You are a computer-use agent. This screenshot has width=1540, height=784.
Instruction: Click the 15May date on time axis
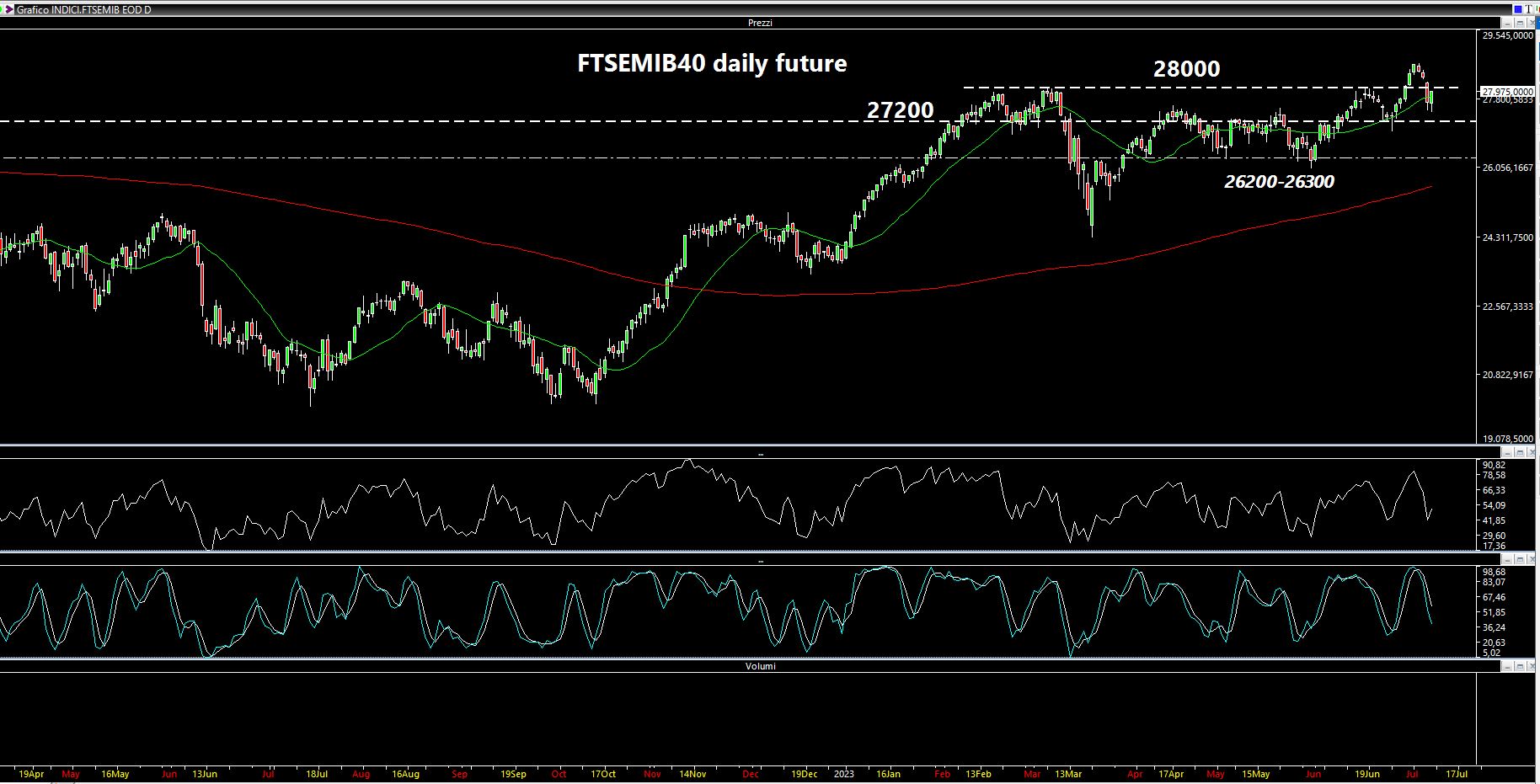pos(1256,773)
